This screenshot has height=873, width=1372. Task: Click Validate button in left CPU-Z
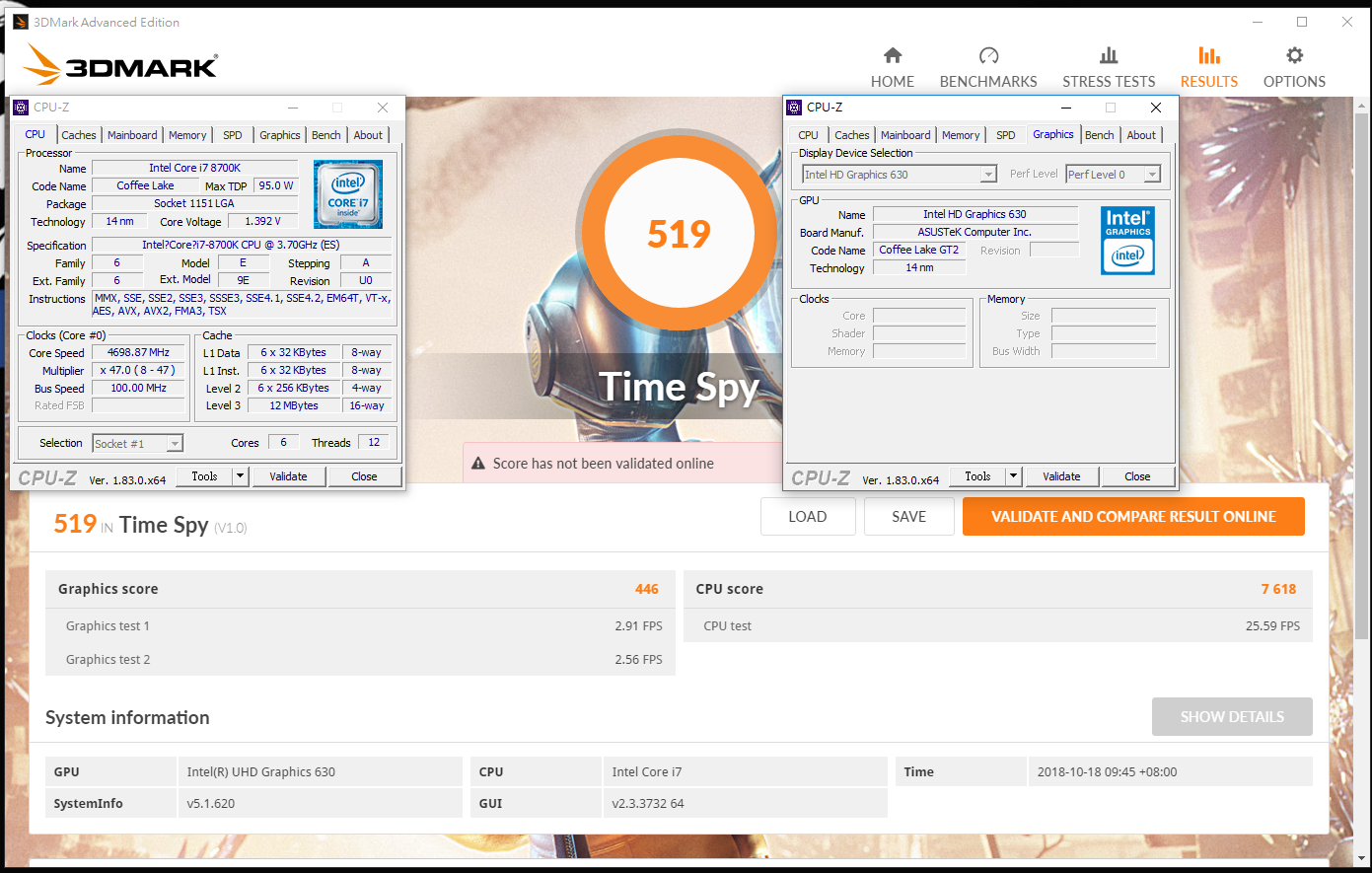click(288, 476)
